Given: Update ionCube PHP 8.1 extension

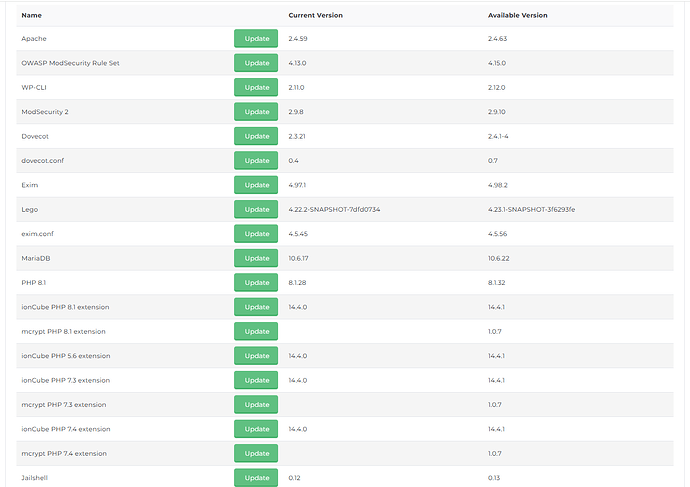Looking at the screenshot, I should pyautogui.click(x=256, y=307).
